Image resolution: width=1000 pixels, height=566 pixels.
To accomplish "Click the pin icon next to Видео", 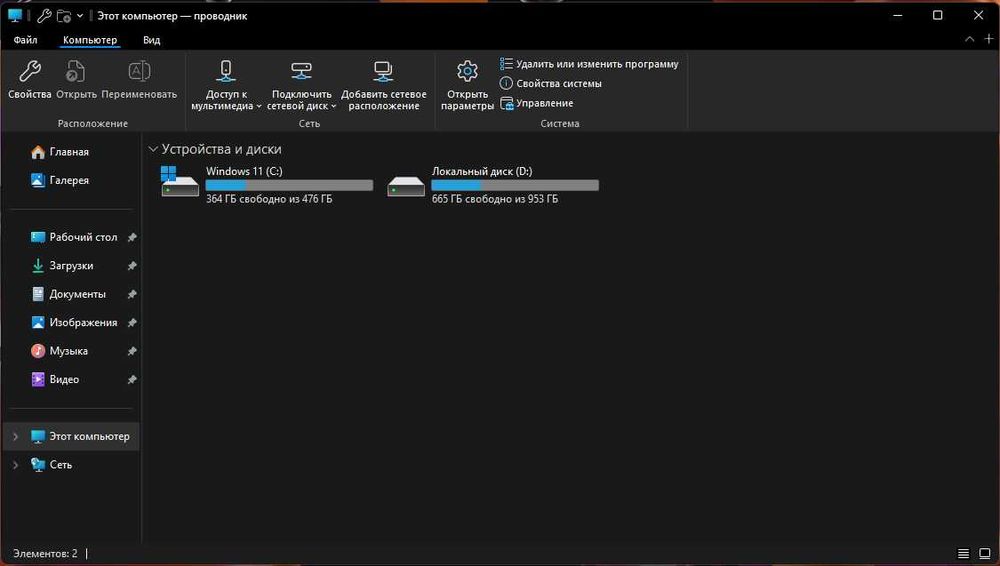I will 132,380.
